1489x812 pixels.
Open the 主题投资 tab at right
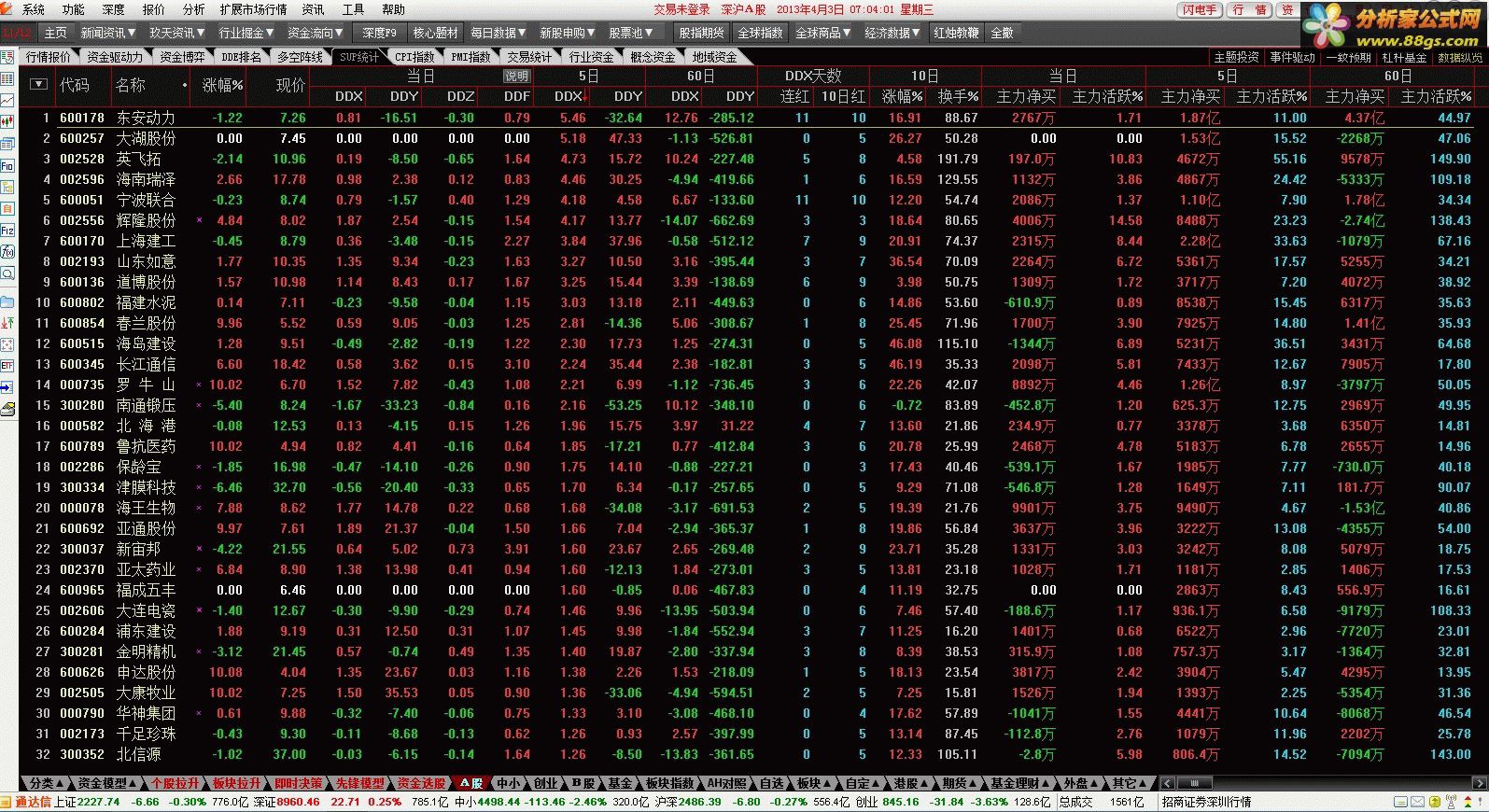pos(1236,57)
